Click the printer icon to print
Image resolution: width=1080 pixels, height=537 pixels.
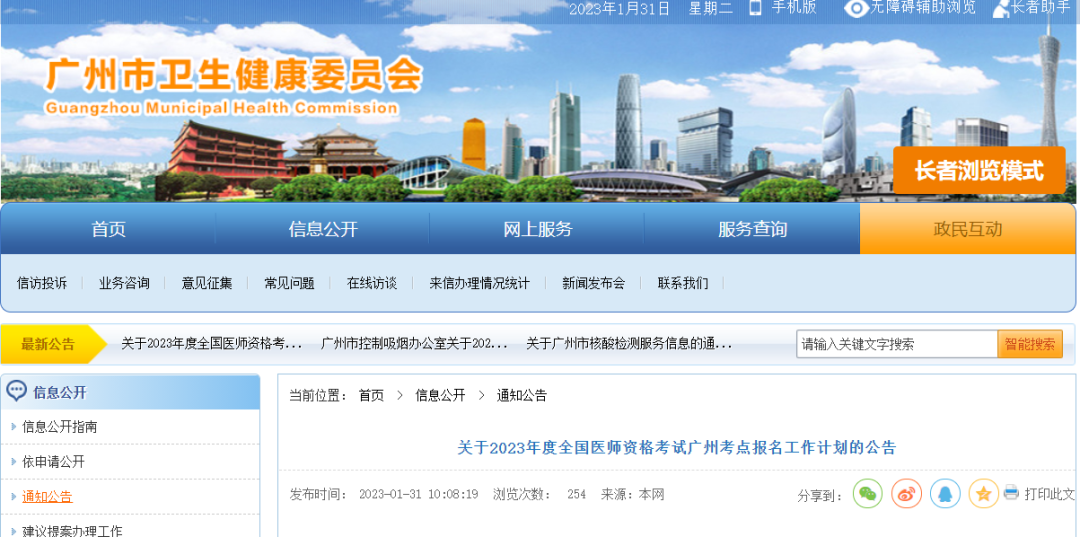(x=1011, y=493)
